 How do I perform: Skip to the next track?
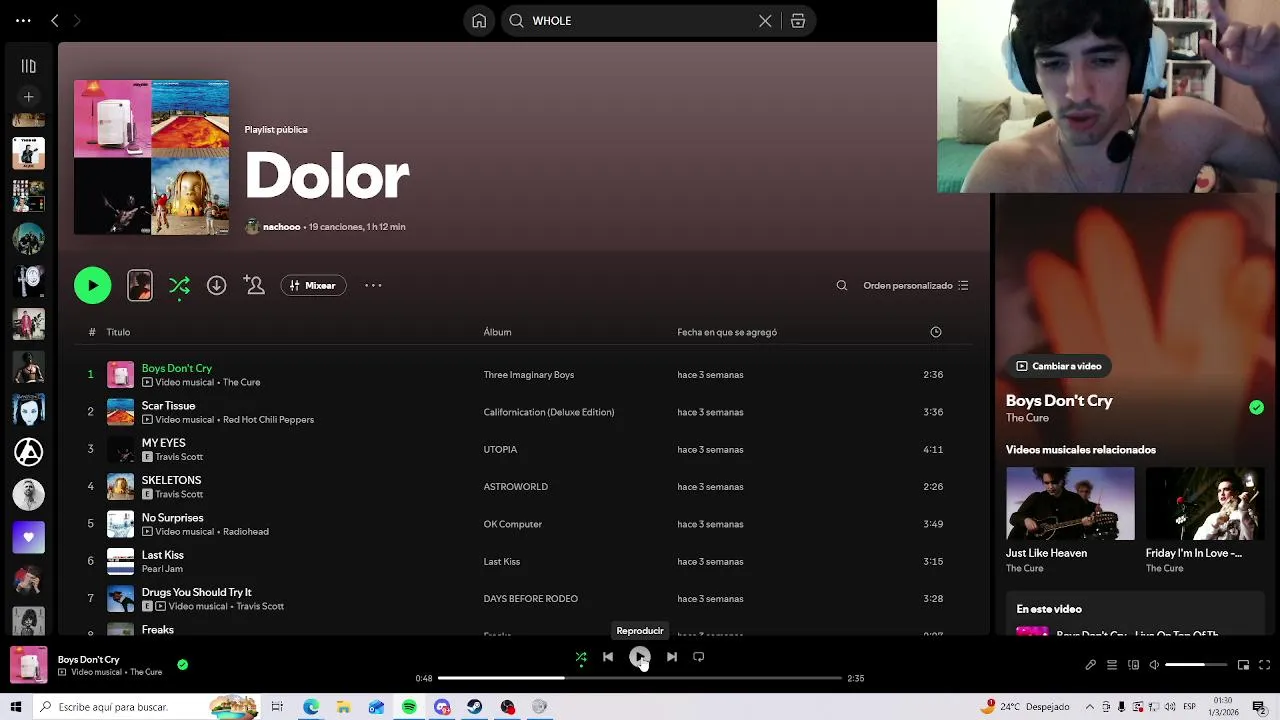click(x=672, y=657)
